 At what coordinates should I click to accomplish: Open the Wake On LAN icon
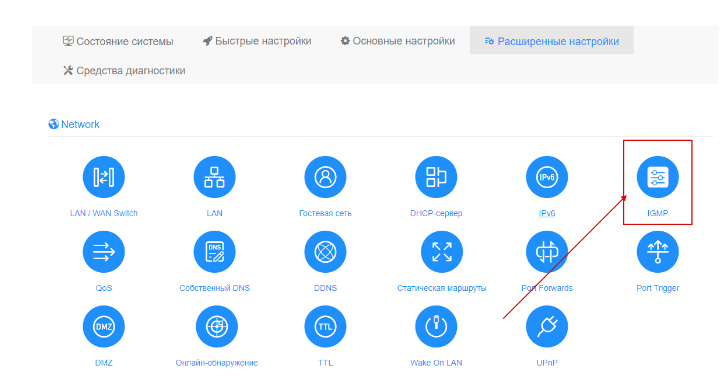(436, 326)
